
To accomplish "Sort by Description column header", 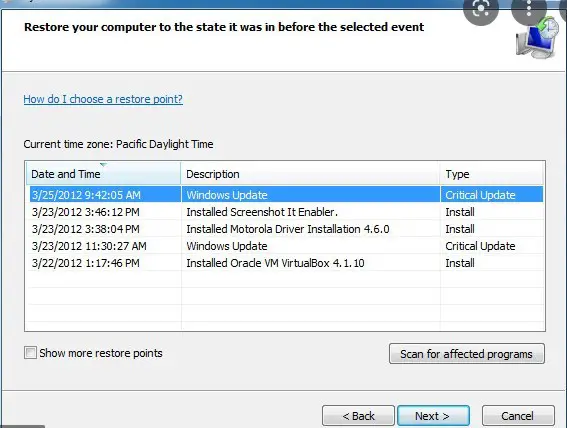I will [310, 174].
